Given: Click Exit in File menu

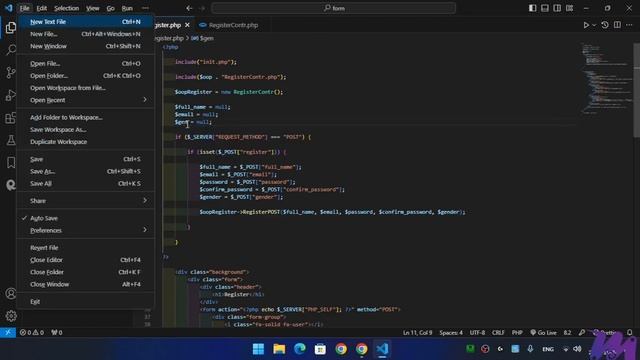Looking at the screenshot, I should click(x=86, y=302).
